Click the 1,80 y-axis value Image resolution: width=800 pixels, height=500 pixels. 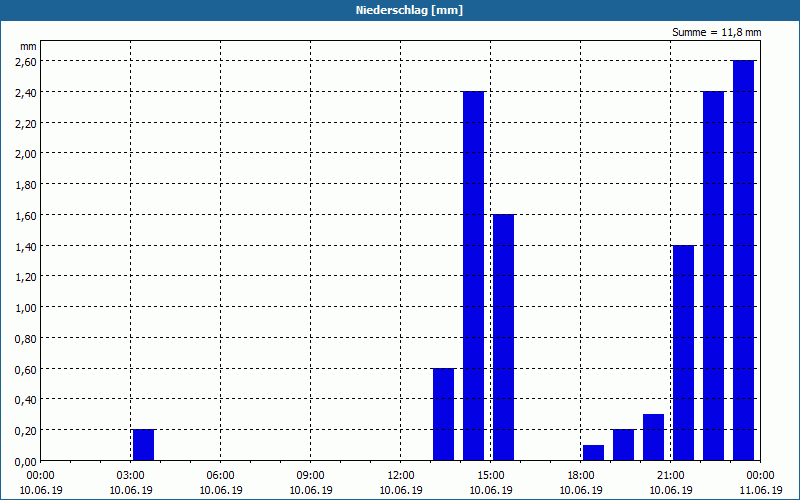[x=26, y=185]
